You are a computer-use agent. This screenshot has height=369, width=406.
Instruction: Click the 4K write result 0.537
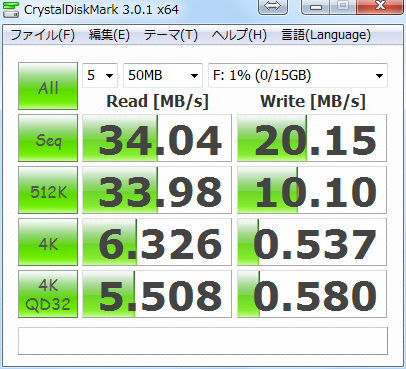[312, 242]
